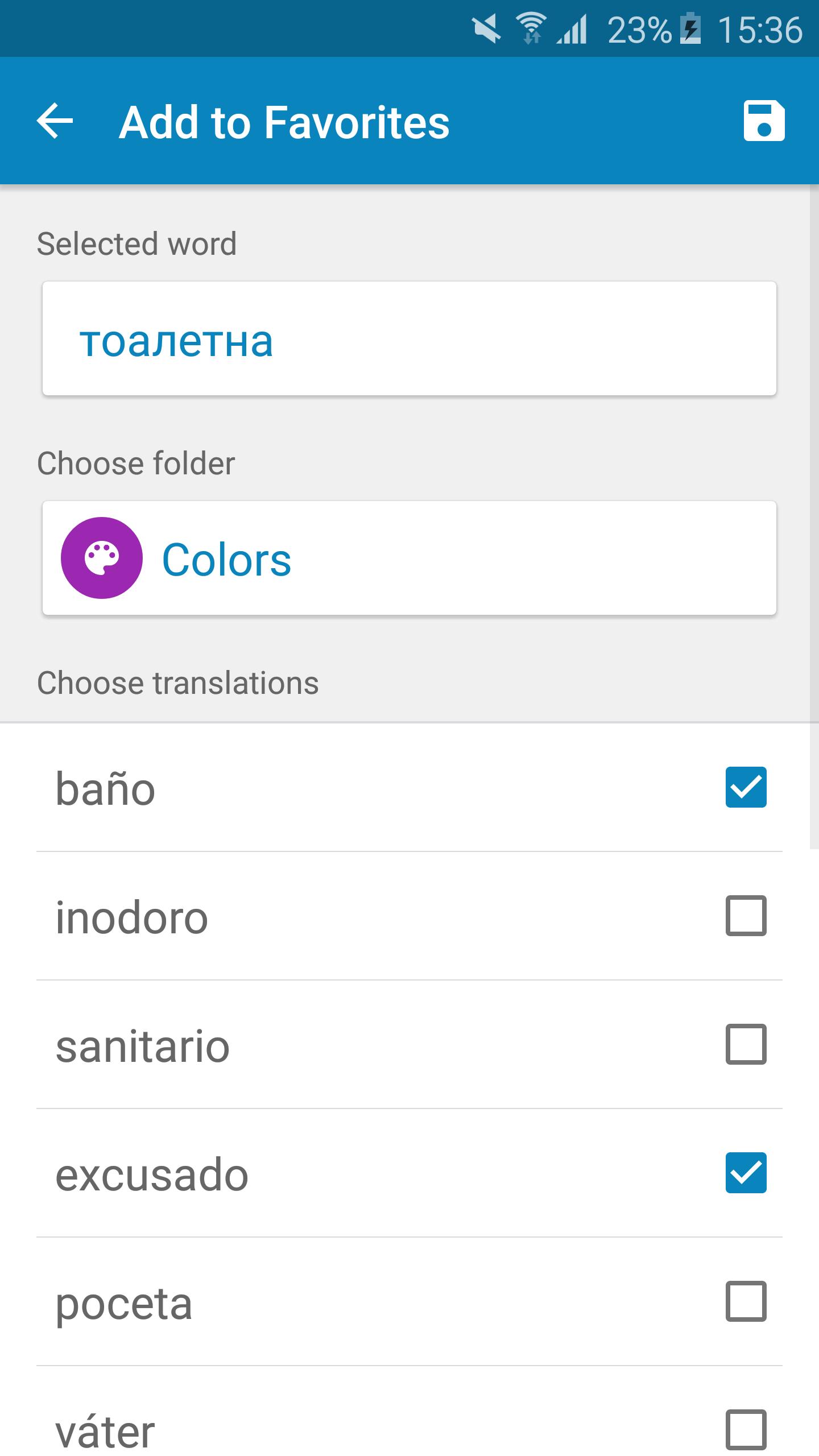
Task: Open the Colors folder chooser
Action: (x=409, y=558)
